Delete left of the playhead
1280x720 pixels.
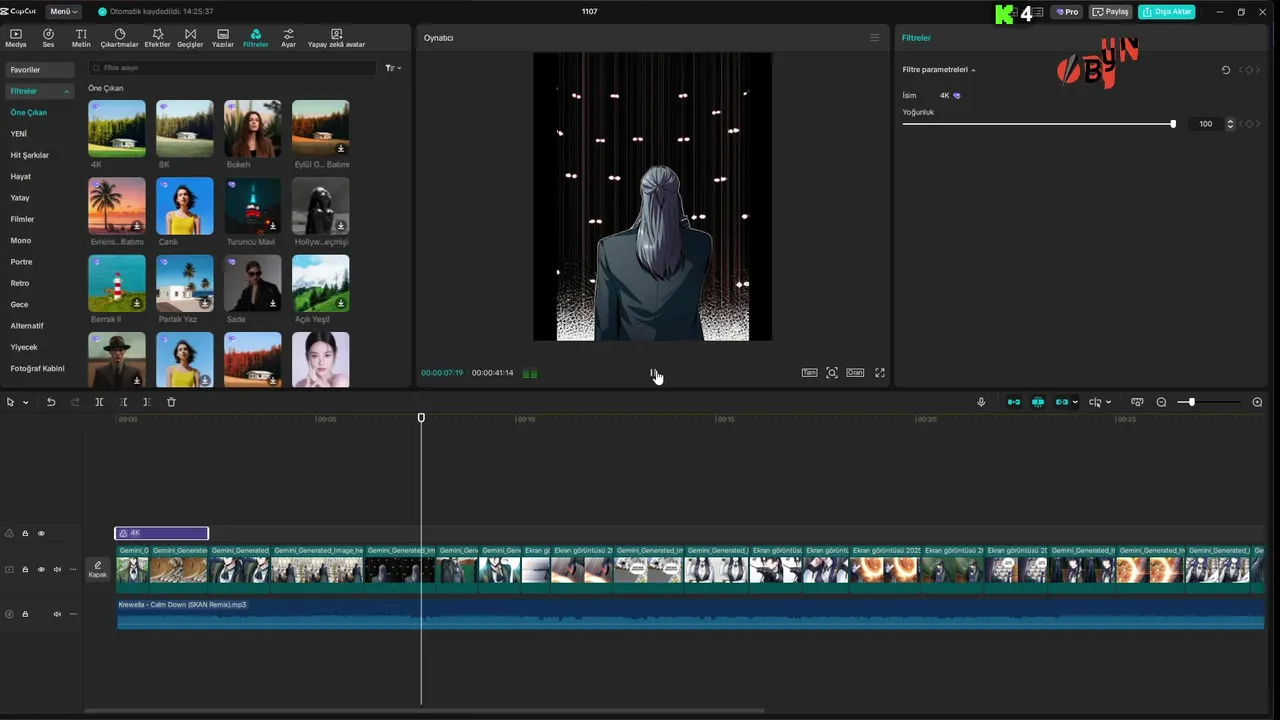click(123, 402)
